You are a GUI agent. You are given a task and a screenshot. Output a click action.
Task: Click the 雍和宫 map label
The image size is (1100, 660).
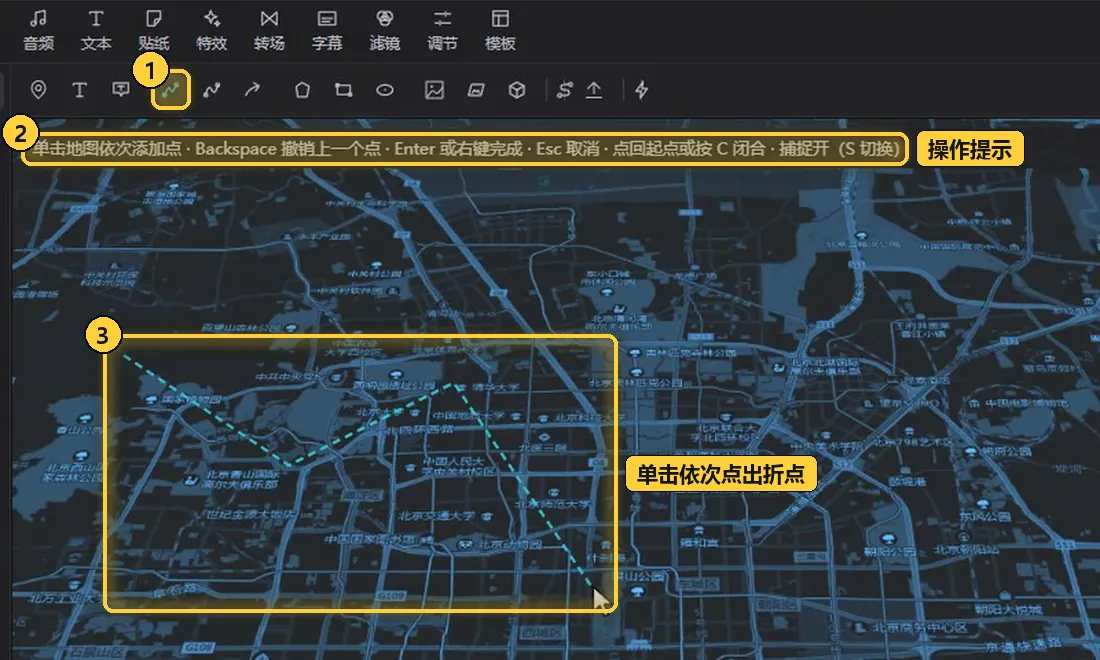(699, 542)
